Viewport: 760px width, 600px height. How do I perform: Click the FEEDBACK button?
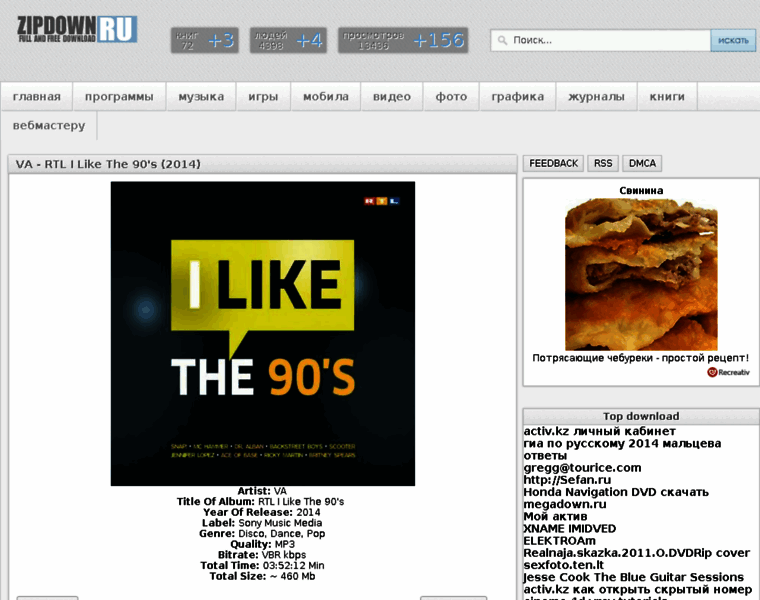553,163
